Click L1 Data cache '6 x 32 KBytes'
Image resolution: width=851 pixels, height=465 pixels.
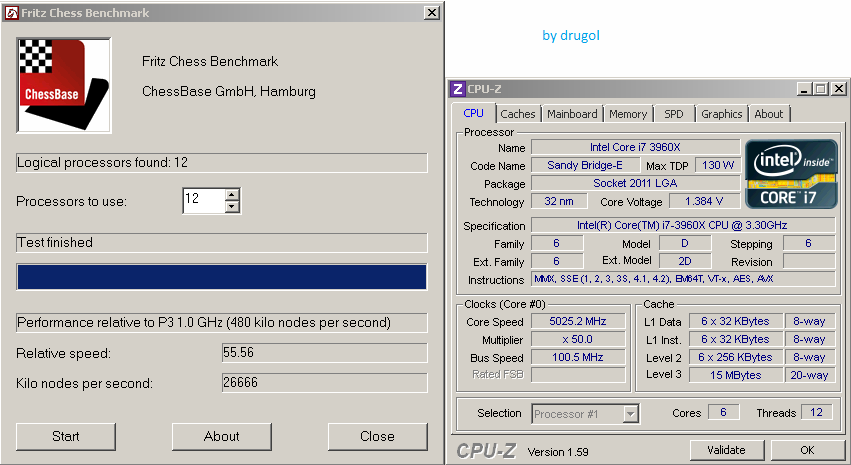coord(735,321)
